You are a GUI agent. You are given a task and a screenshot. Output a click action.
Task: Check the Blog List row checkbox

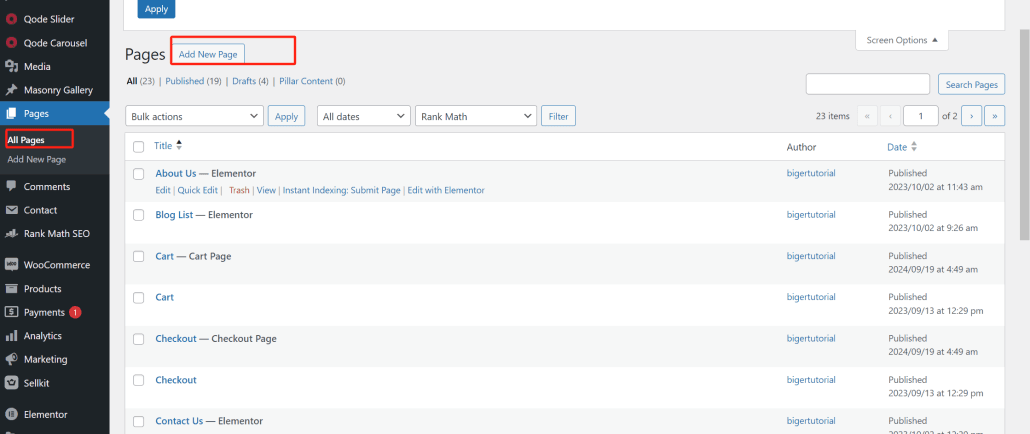tap(139, 215)
